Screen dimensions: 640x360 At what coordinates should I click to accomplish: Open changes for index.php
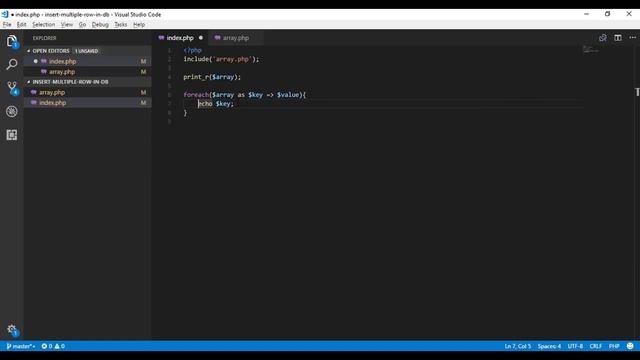(x=602, y=38)
